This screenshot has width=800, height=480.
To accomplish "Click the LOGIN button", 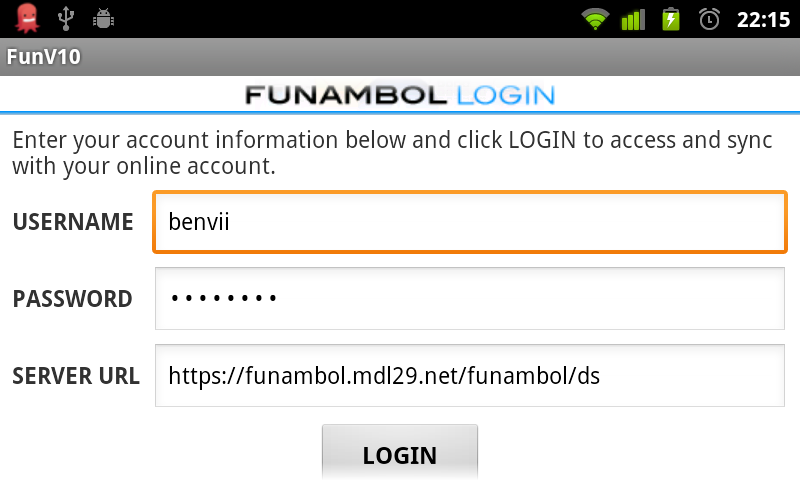I will point(400,452).
